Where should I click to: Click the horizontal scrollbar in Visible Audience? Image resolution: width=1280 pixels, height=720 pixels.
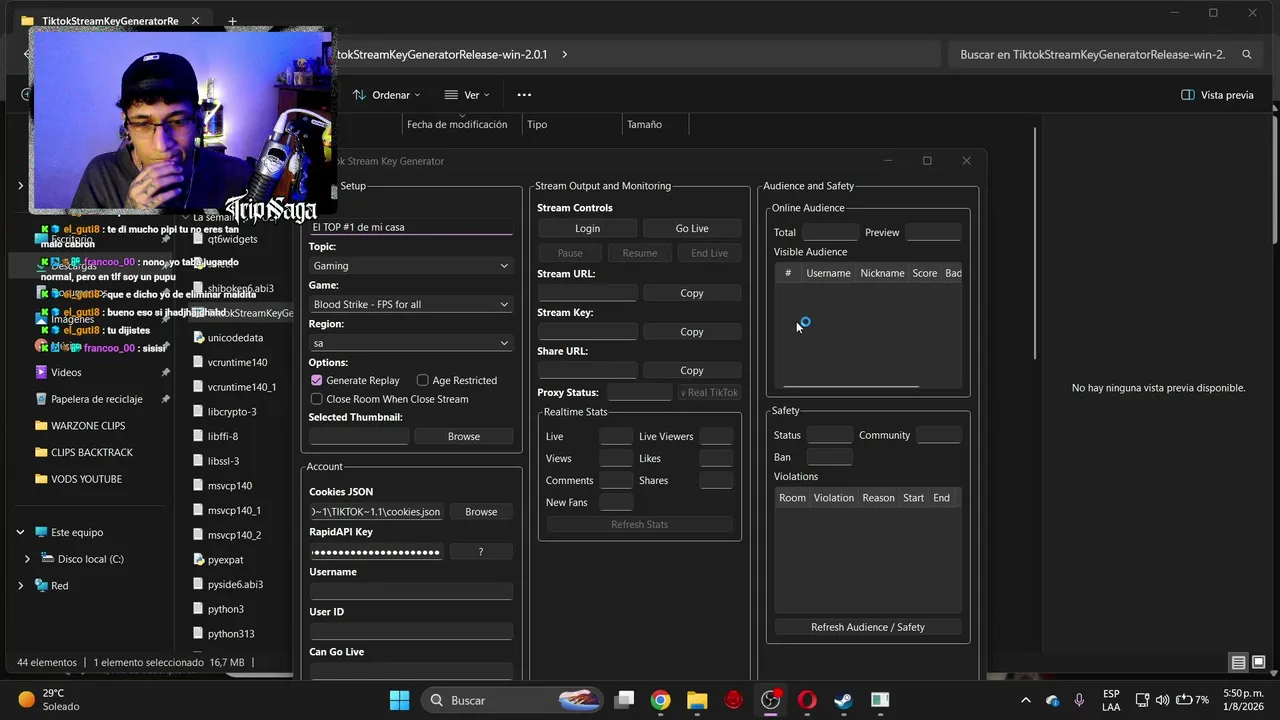click(x=851, y=386)
